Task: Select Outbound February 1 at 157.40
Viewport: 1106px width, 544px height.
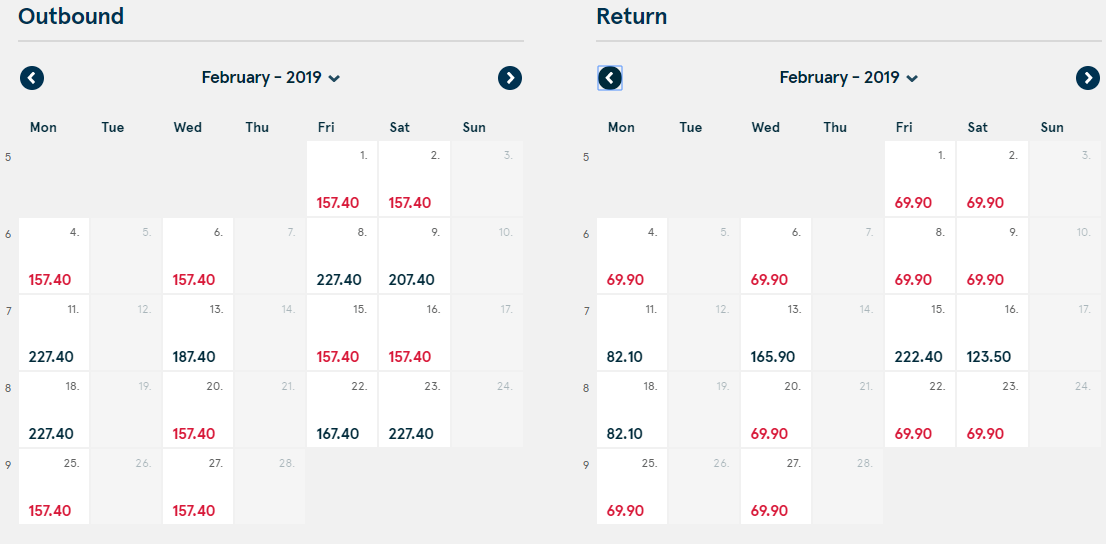Action: pos(342,179)
